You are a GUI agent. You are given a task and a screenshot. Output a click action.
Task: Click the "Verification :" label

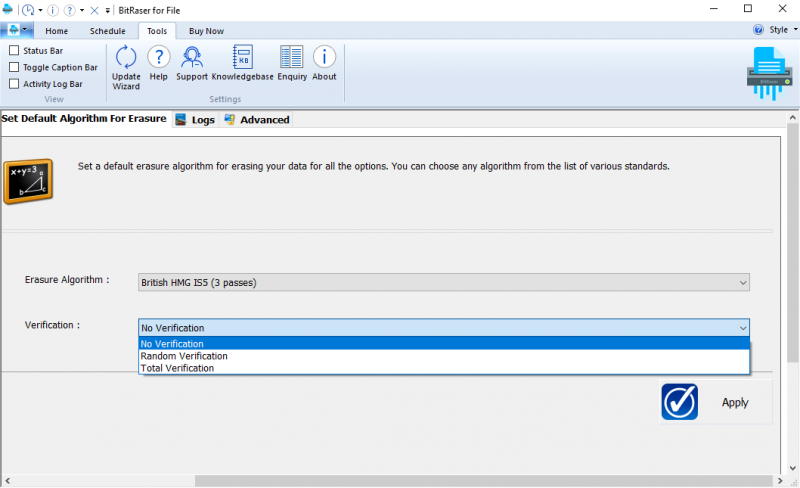point(52,325)
